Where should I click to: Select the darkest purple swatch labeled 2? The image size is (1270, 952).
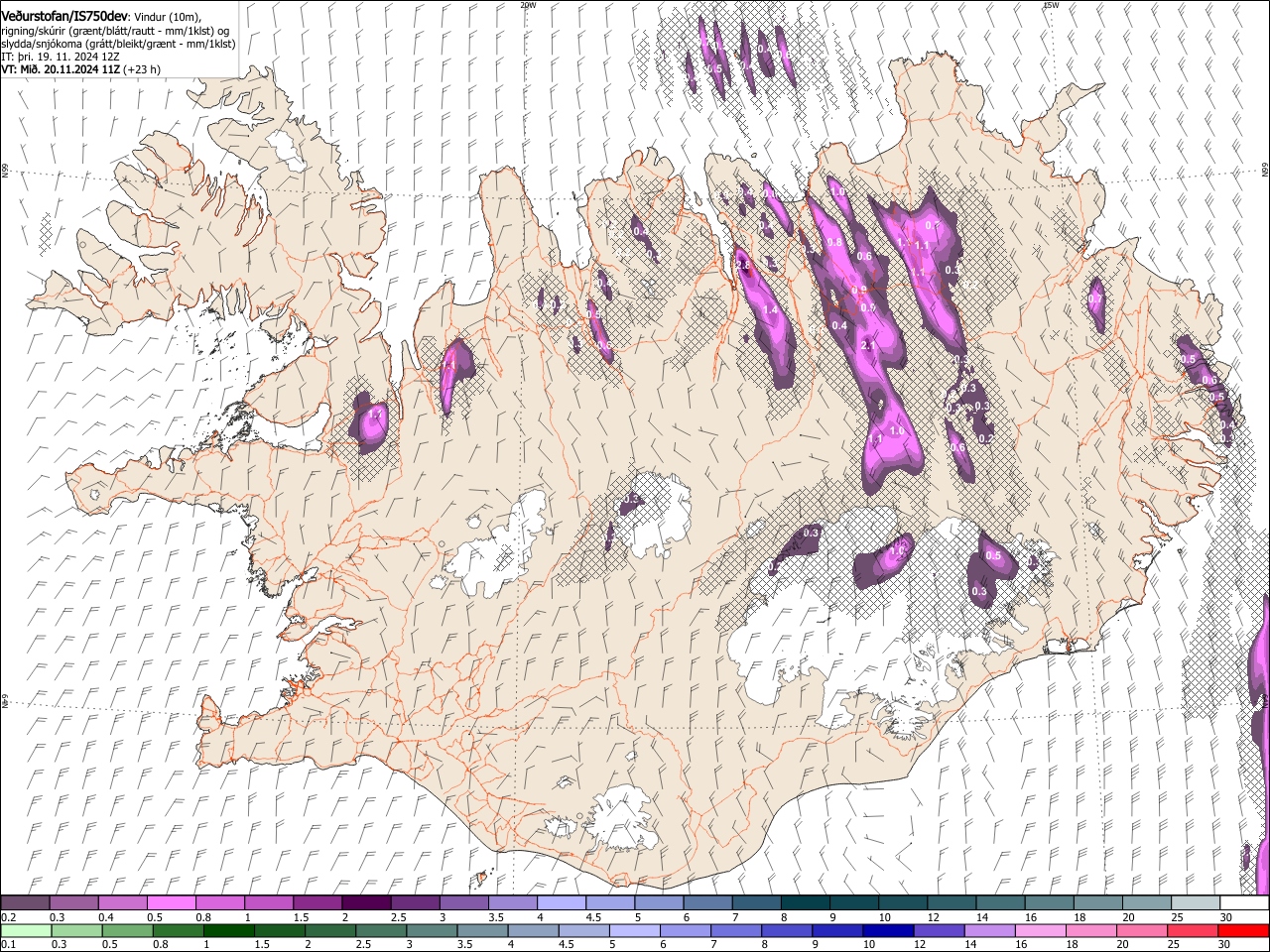(x=365, y=902)
